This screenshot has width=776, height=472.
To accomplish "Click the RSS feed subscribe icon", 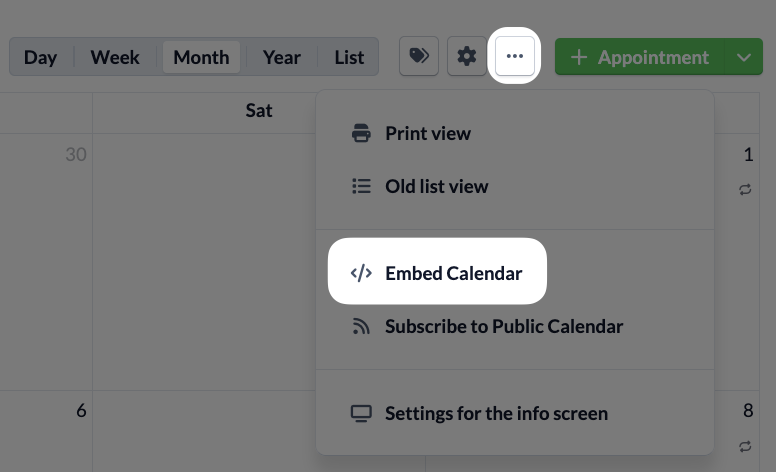I will 361,326.
